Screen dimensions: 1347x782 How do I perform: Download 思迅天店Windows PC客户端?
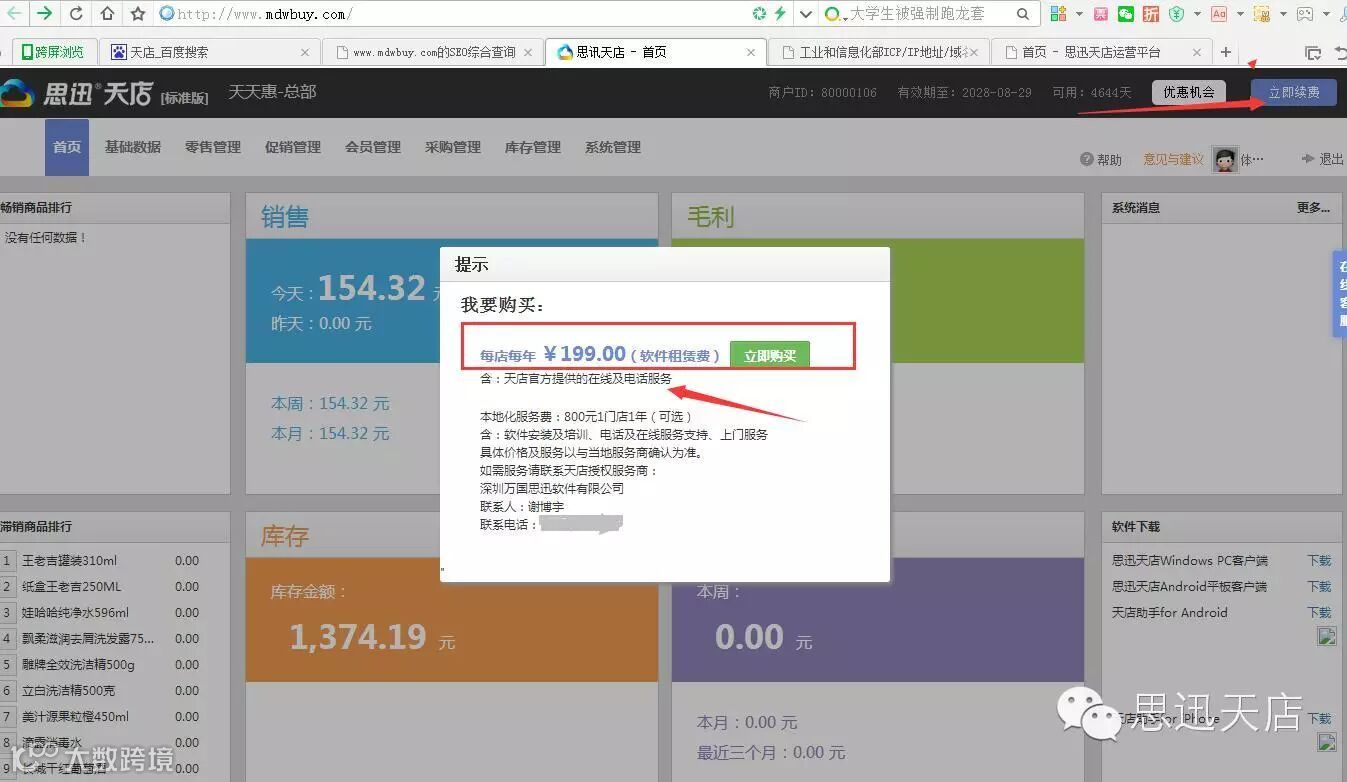coord(1320,561)
